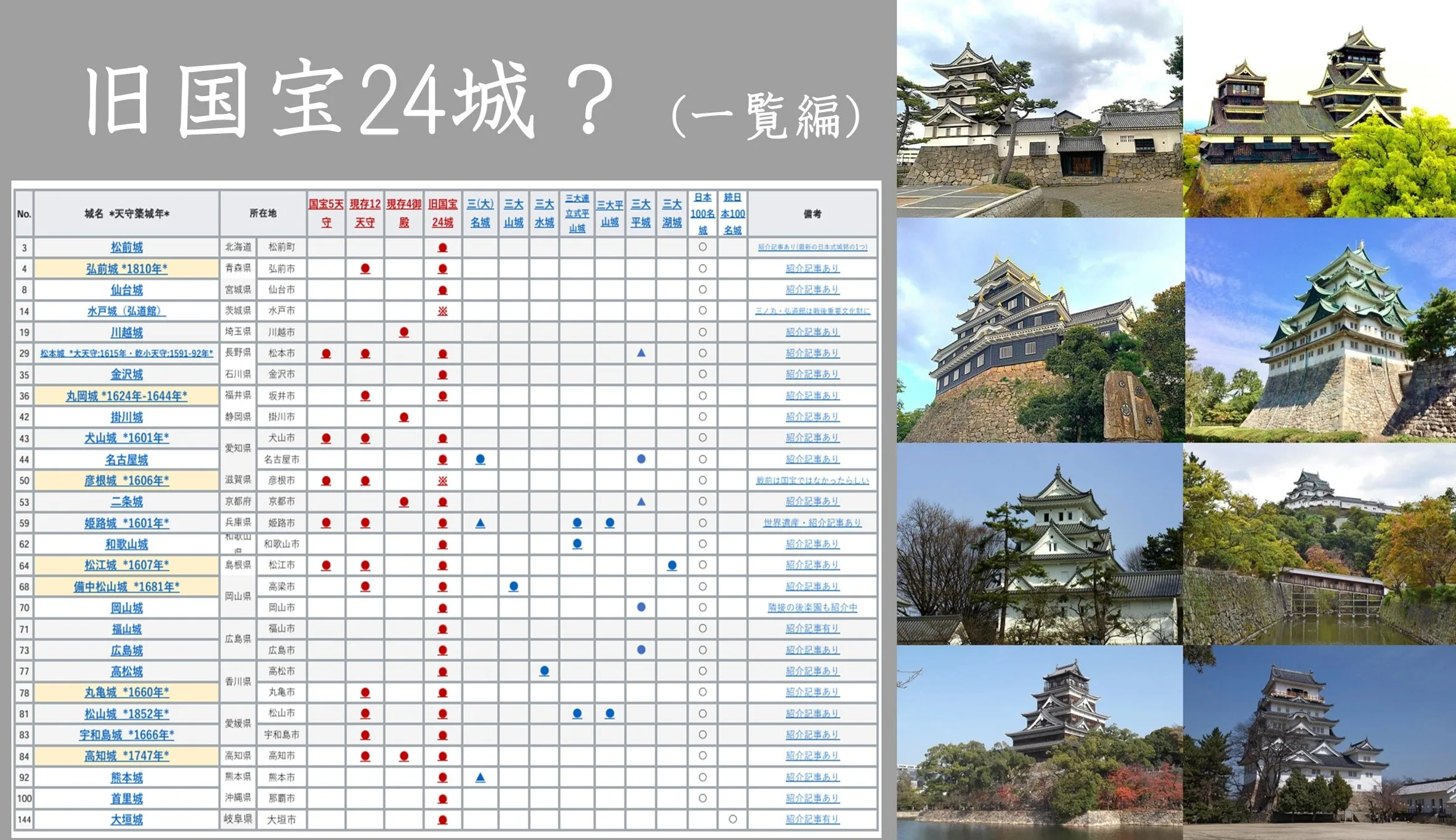Click the 三大平城 marker for 広島城

tap(641, 650)
